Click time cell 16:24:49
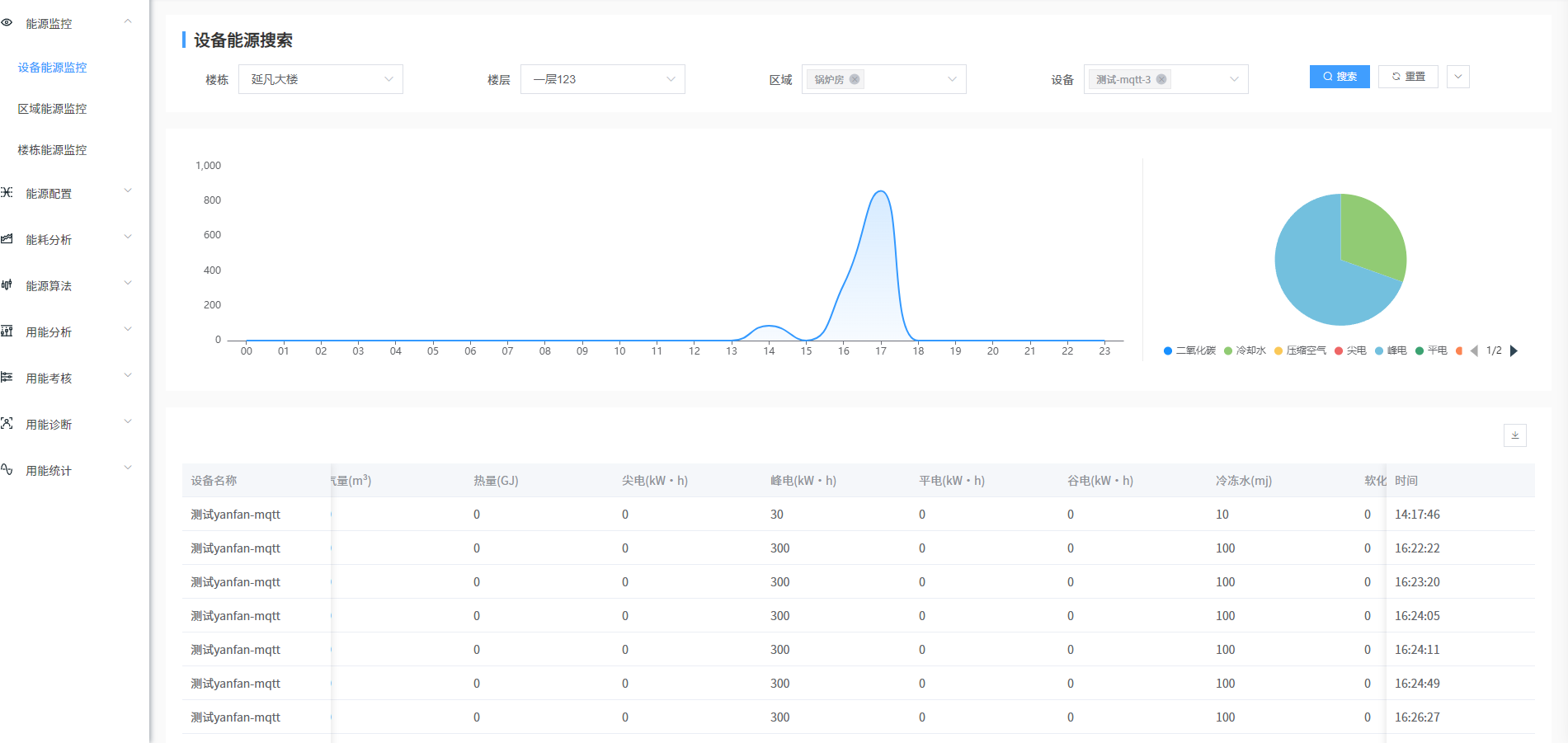 [1417, 684]
